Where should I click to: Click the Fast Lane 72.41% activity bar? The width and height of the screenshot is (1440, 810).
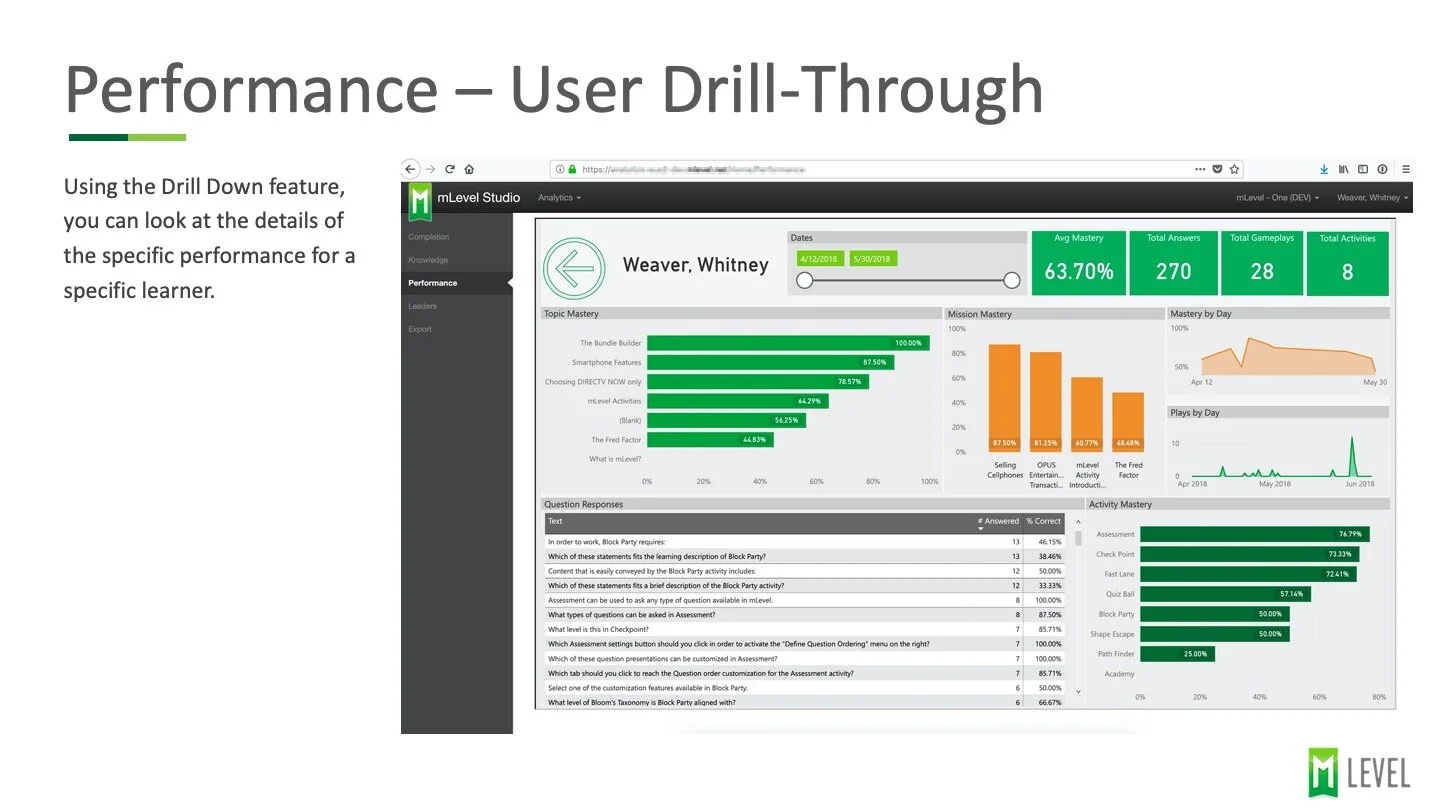point(1247,574)
